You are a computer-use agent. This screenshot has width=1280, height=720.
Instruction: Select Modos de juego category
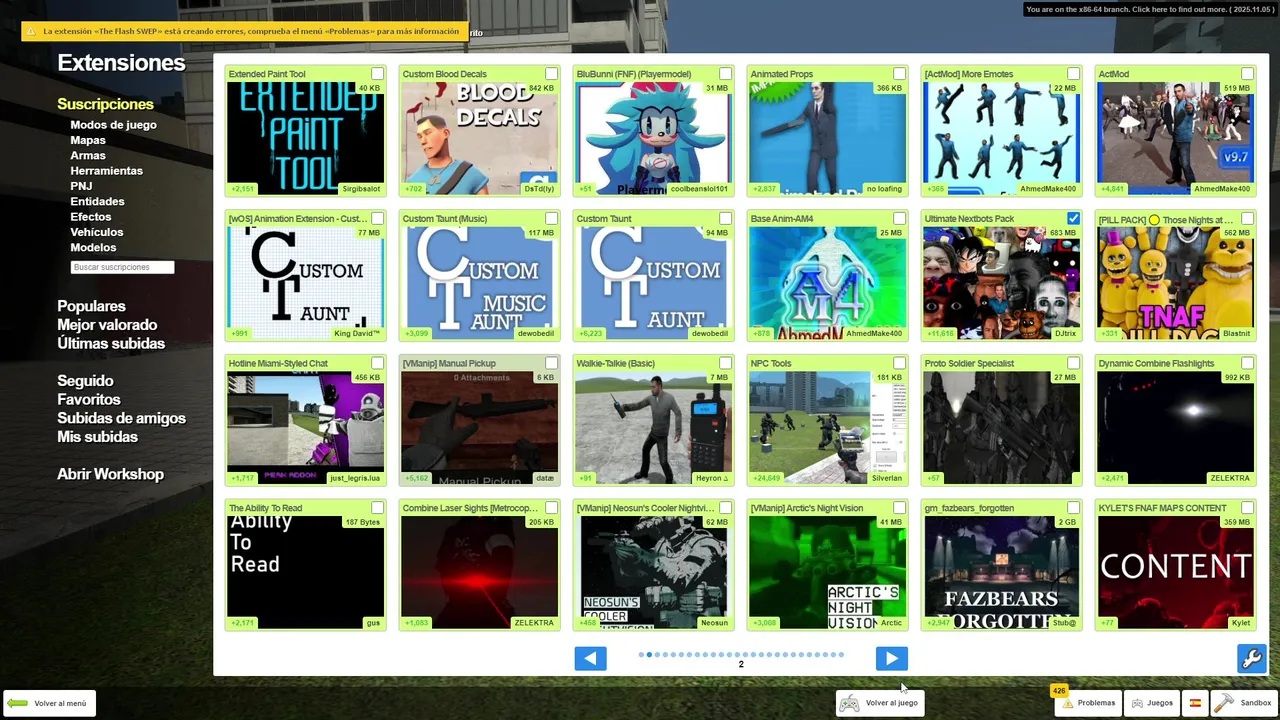[113, 125]
